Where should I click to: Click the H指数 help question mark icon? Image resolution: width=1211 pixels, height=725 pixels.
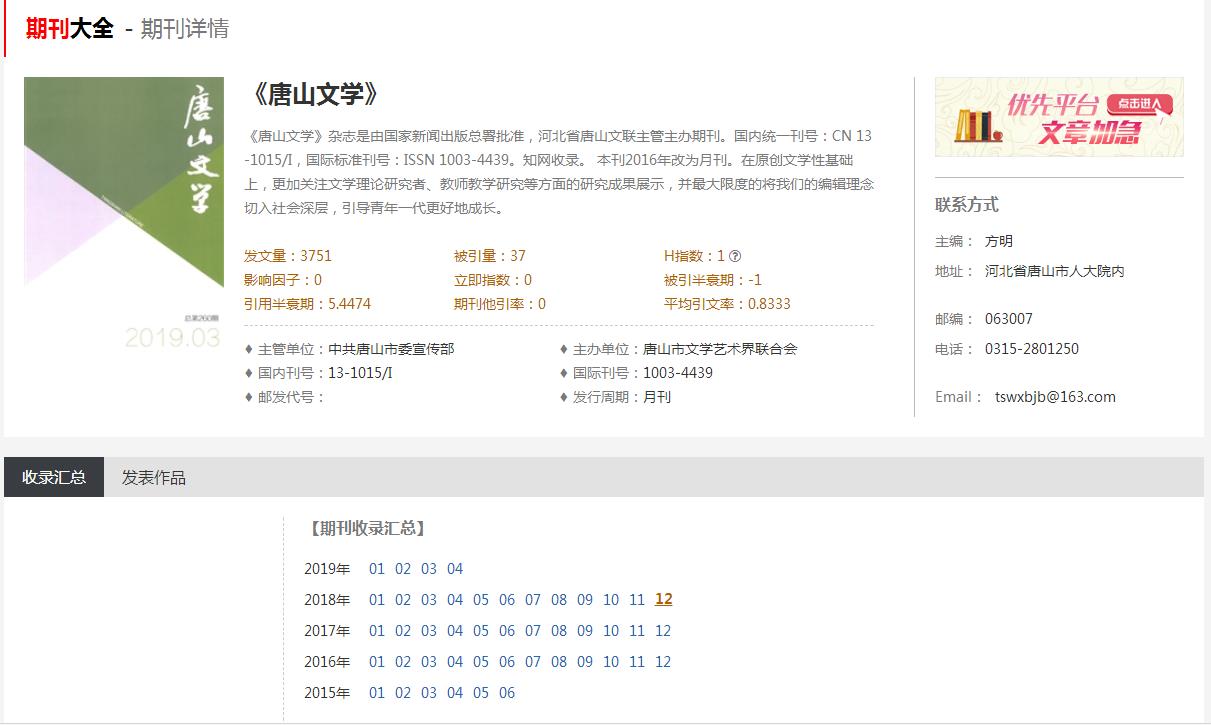(x=736, y=256)
